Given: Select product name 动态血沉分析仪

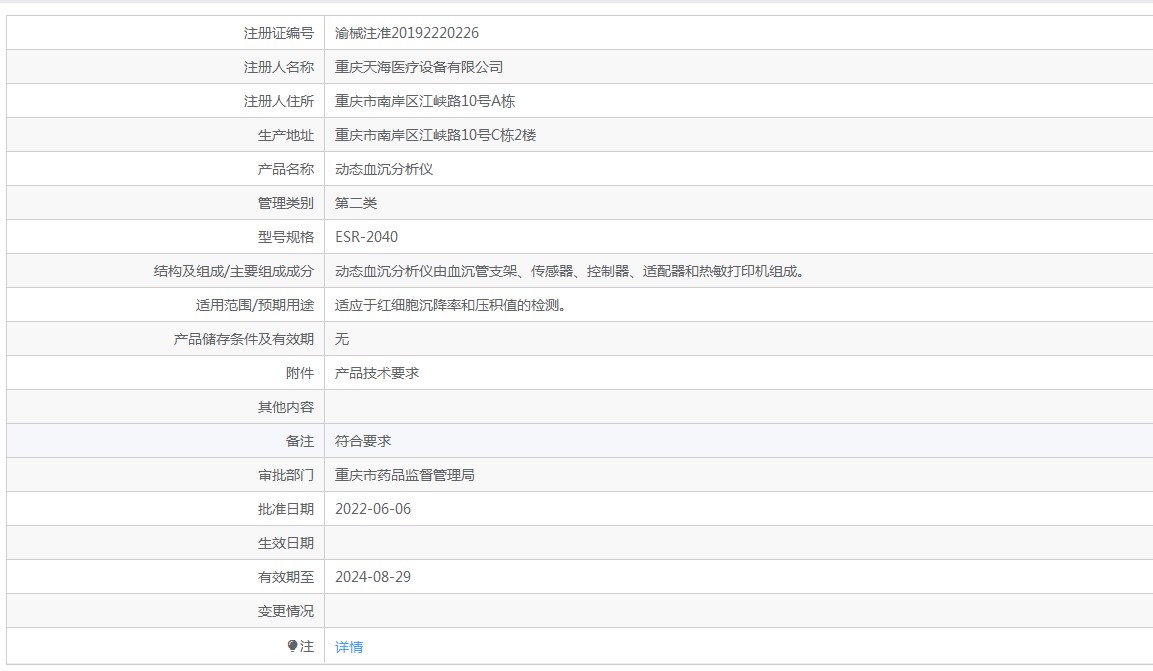Looking at the screenshot, I should pos(384,169).
